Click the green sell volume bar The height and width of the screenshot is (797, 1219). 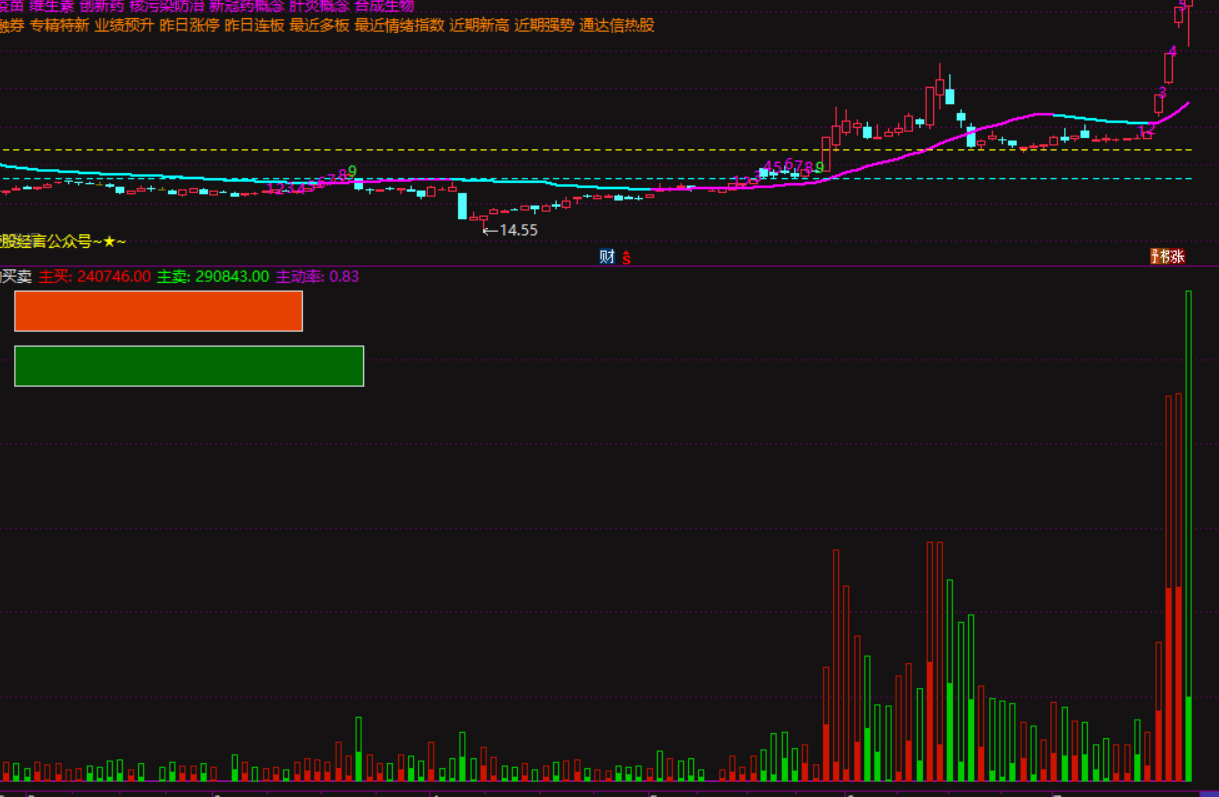[189, 366]
